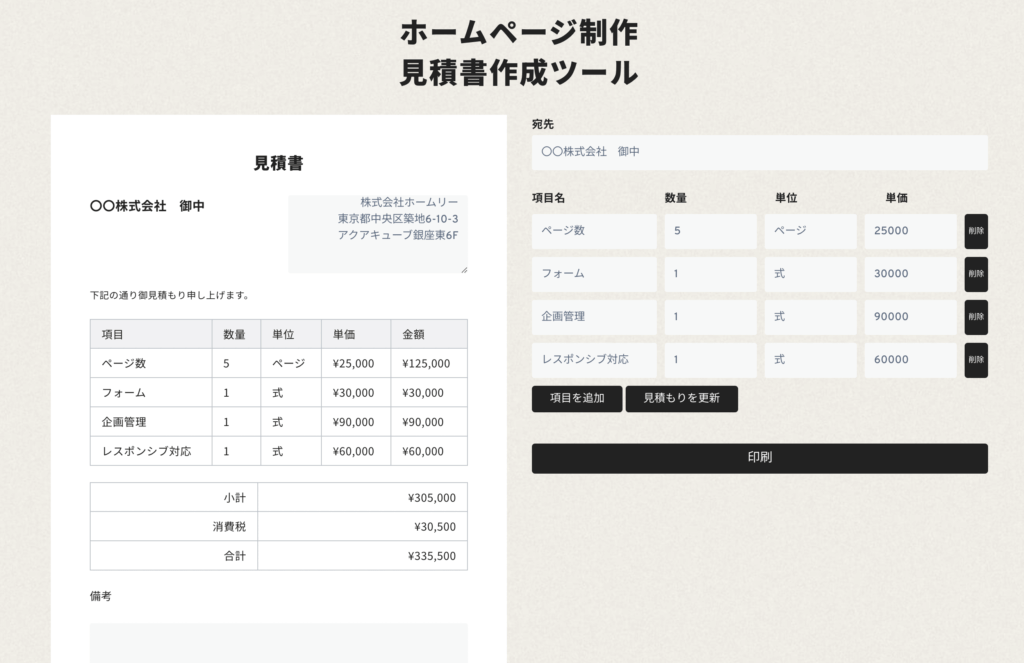Click the unit field showing ページ
This screenshot has width=1024, height=663.
810,231
